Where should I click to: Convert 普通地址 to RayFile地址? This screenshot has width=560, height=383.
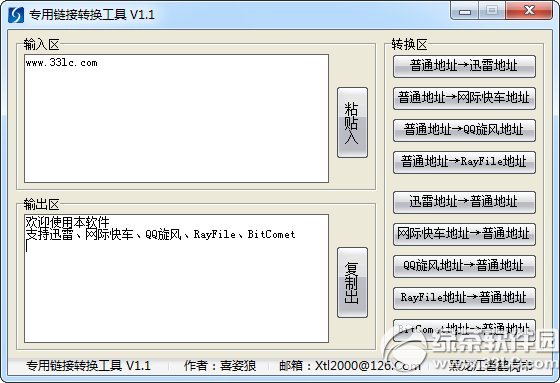click(x=464, y=162)
